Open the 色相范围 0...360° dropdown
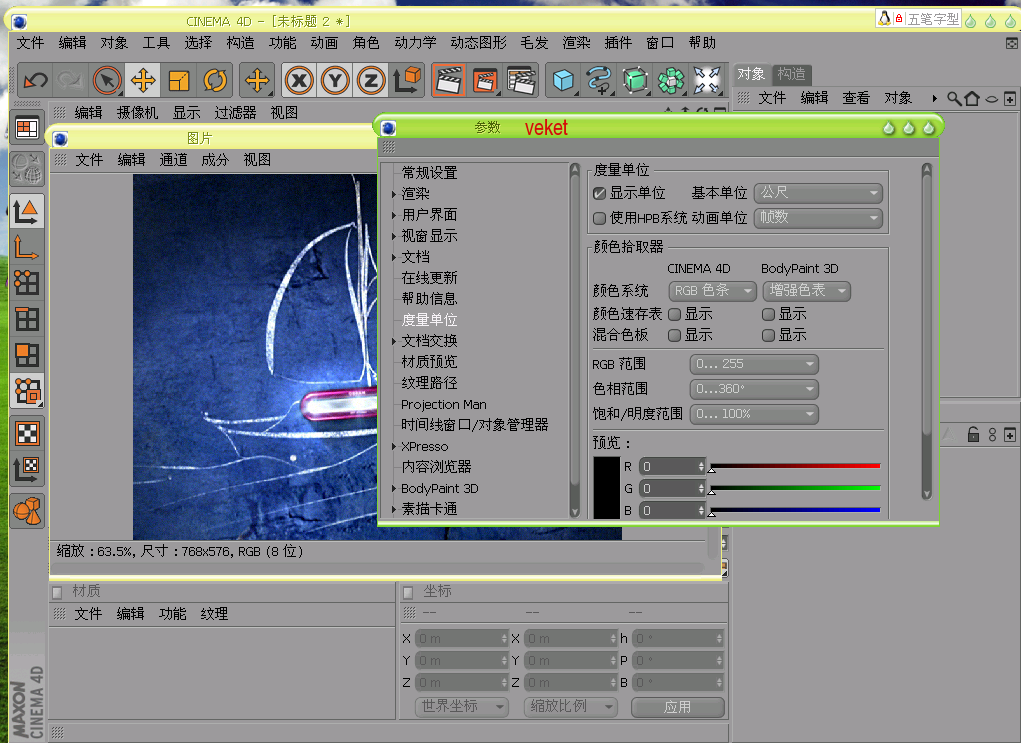Screen dimensions: 1021x743 click(x=754, y=389)
